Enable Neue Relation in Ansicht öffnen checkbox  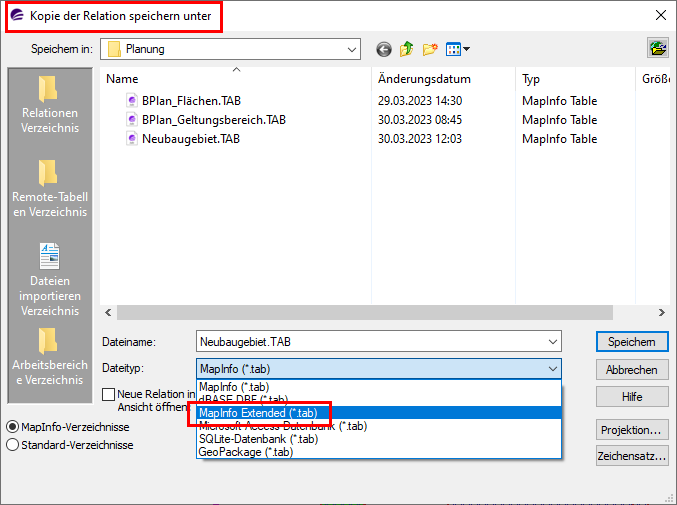(x=108, y=395)
